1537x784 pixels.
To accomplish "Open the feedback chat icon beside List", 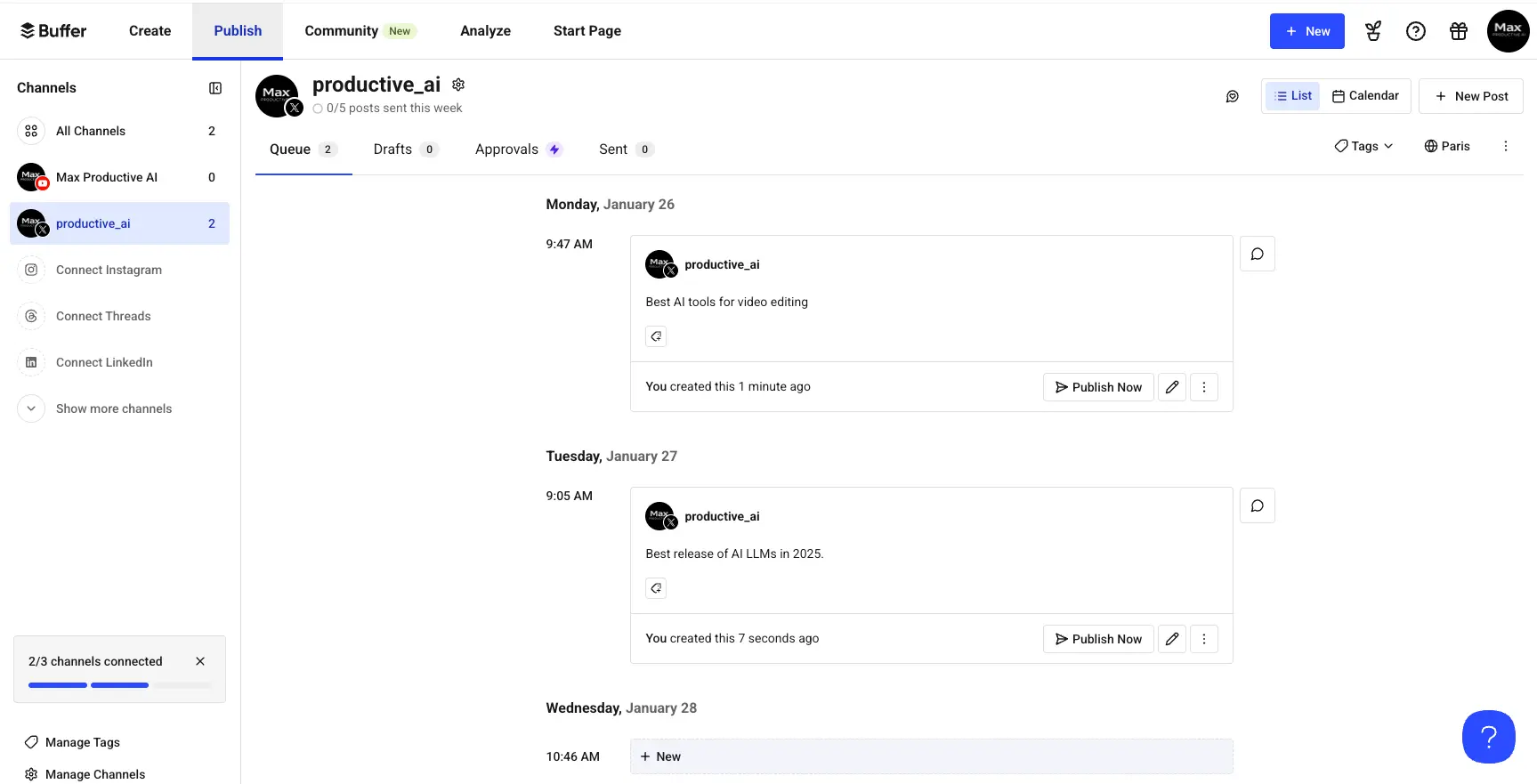I will click(1232, 96).
